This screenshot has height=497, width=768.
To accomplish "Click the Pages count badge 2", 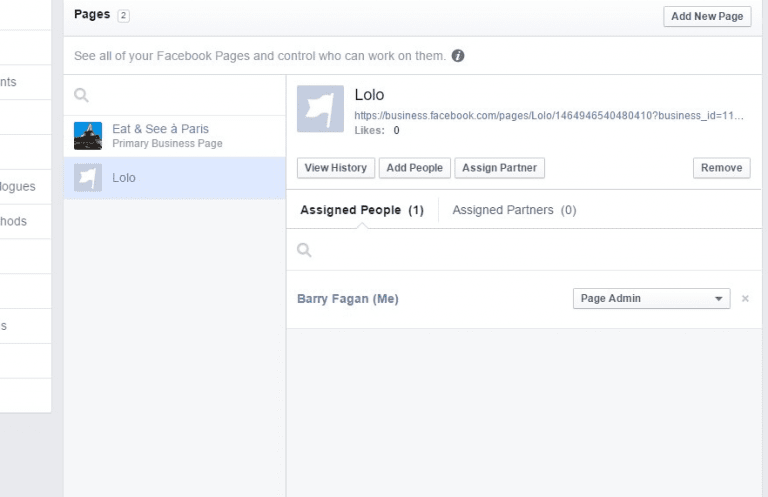I will coord(123,16).
